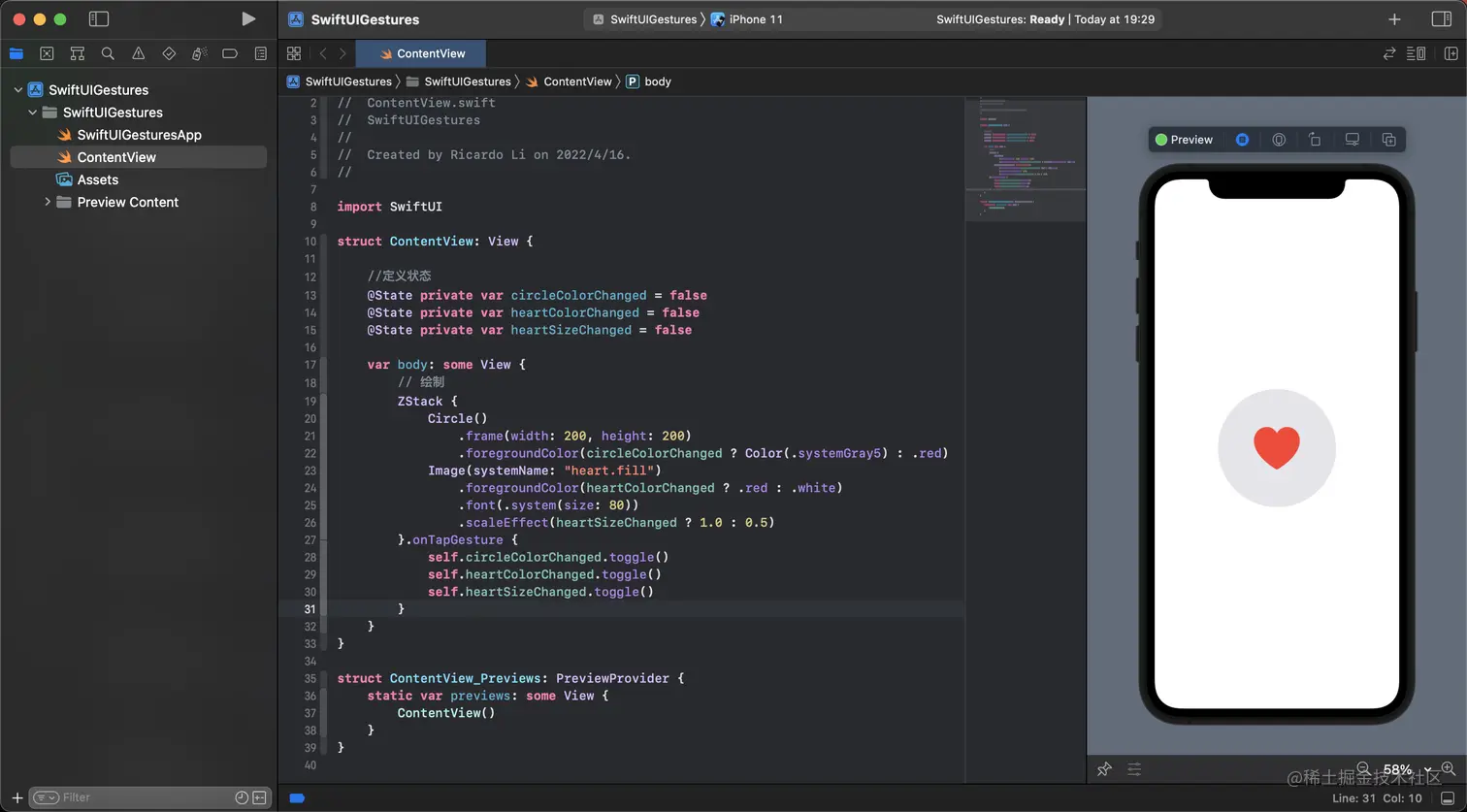Click the body breadcrumb in jump bar
The height and width of the screenshot is (812, 1467).
coord(657,81)
